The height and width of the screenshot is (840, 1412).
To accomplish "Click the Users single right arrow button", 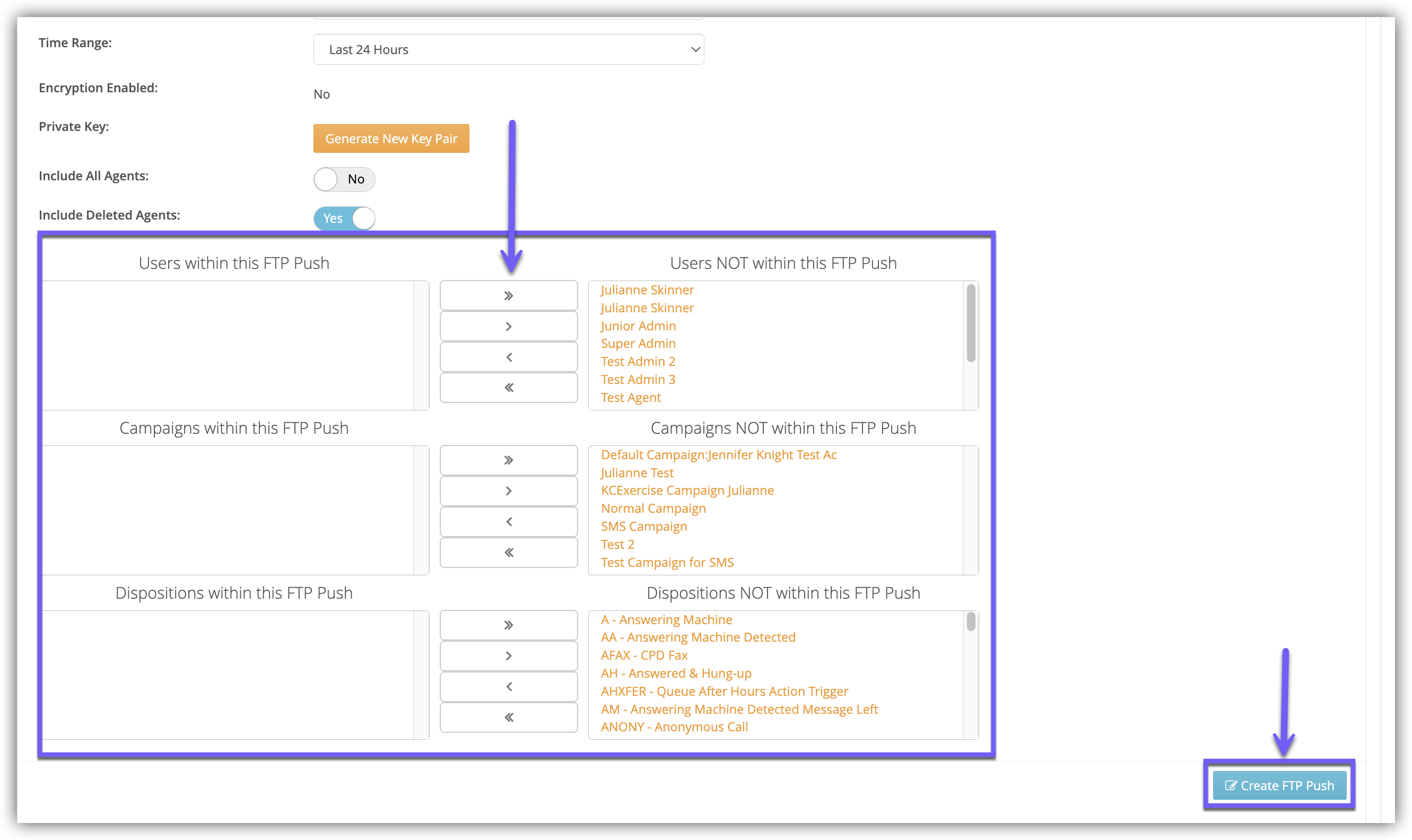I will tap(508, 327).
